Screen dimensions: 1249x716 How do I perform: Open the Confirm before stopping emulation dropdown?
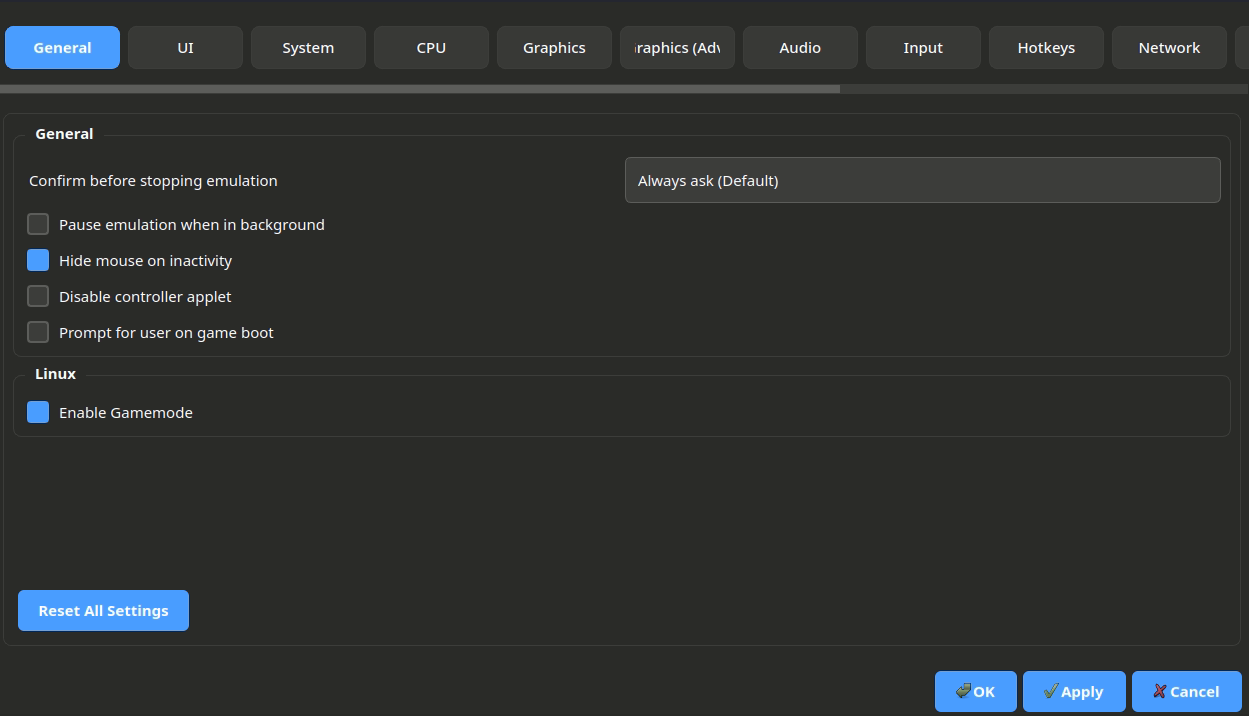(922, 180)
